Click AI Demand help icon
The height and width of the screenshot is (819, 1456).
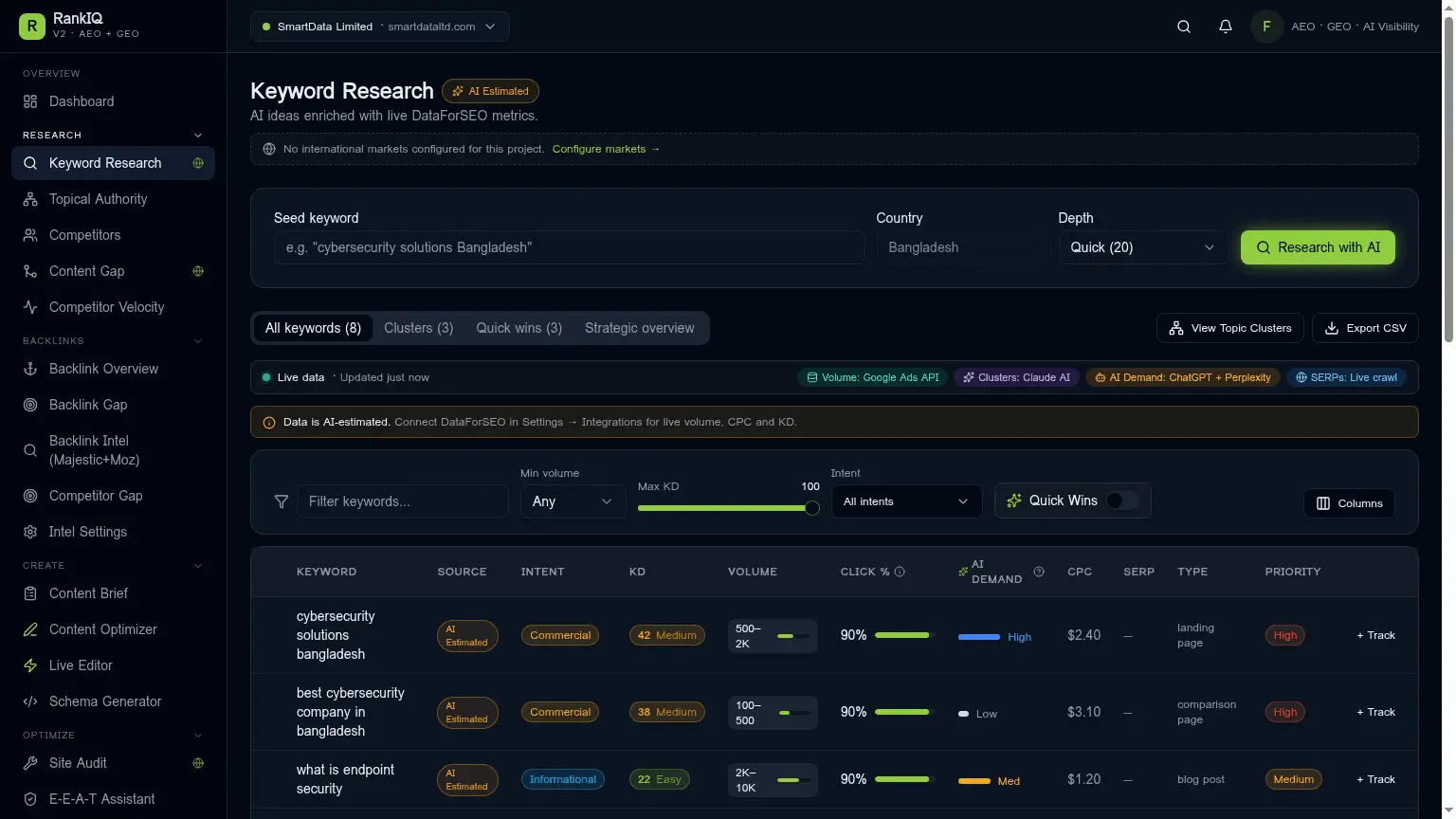point(1039,572)
